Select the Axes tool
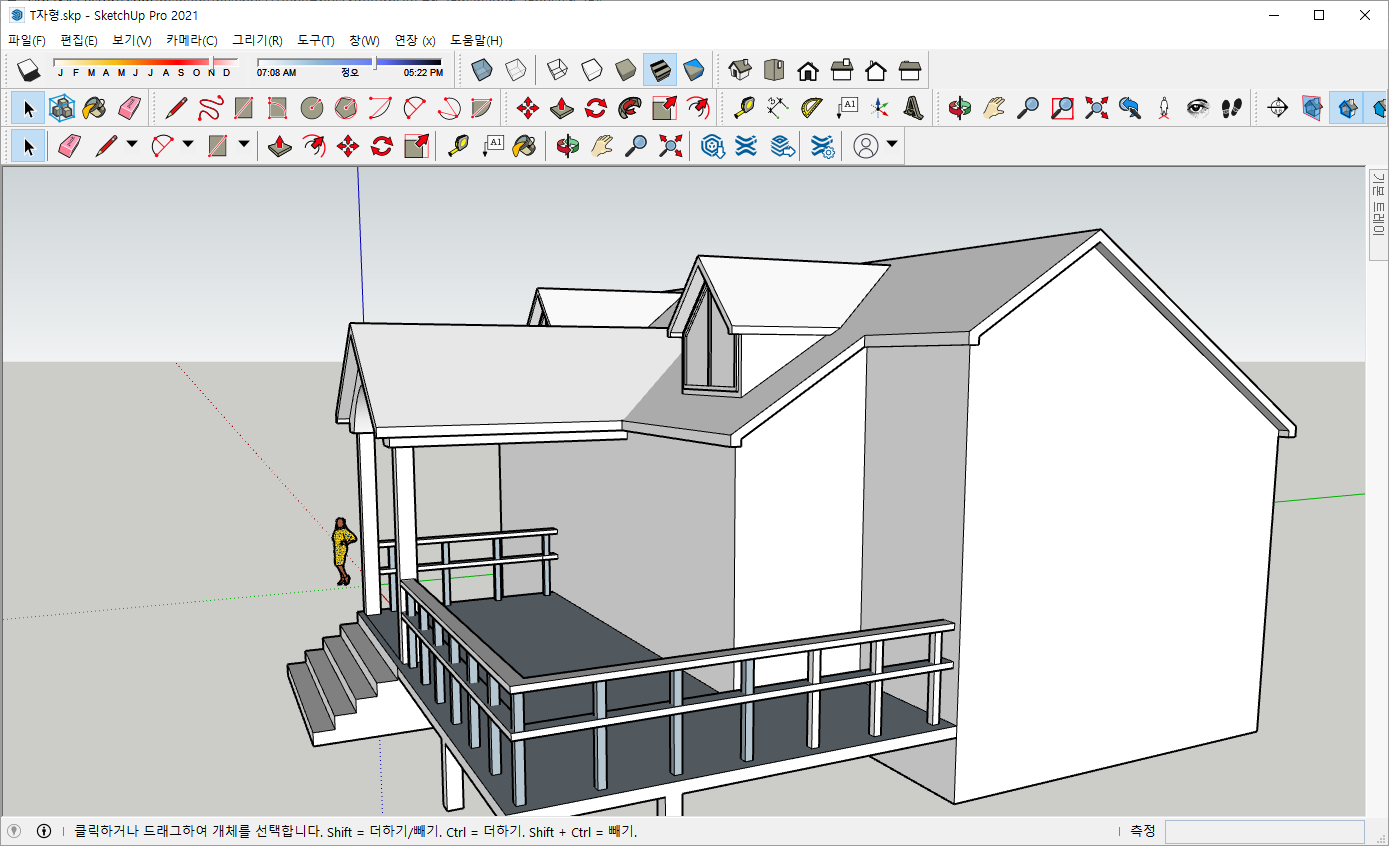The width and height of the screenshot is (1389, 846). pos(879,107)
